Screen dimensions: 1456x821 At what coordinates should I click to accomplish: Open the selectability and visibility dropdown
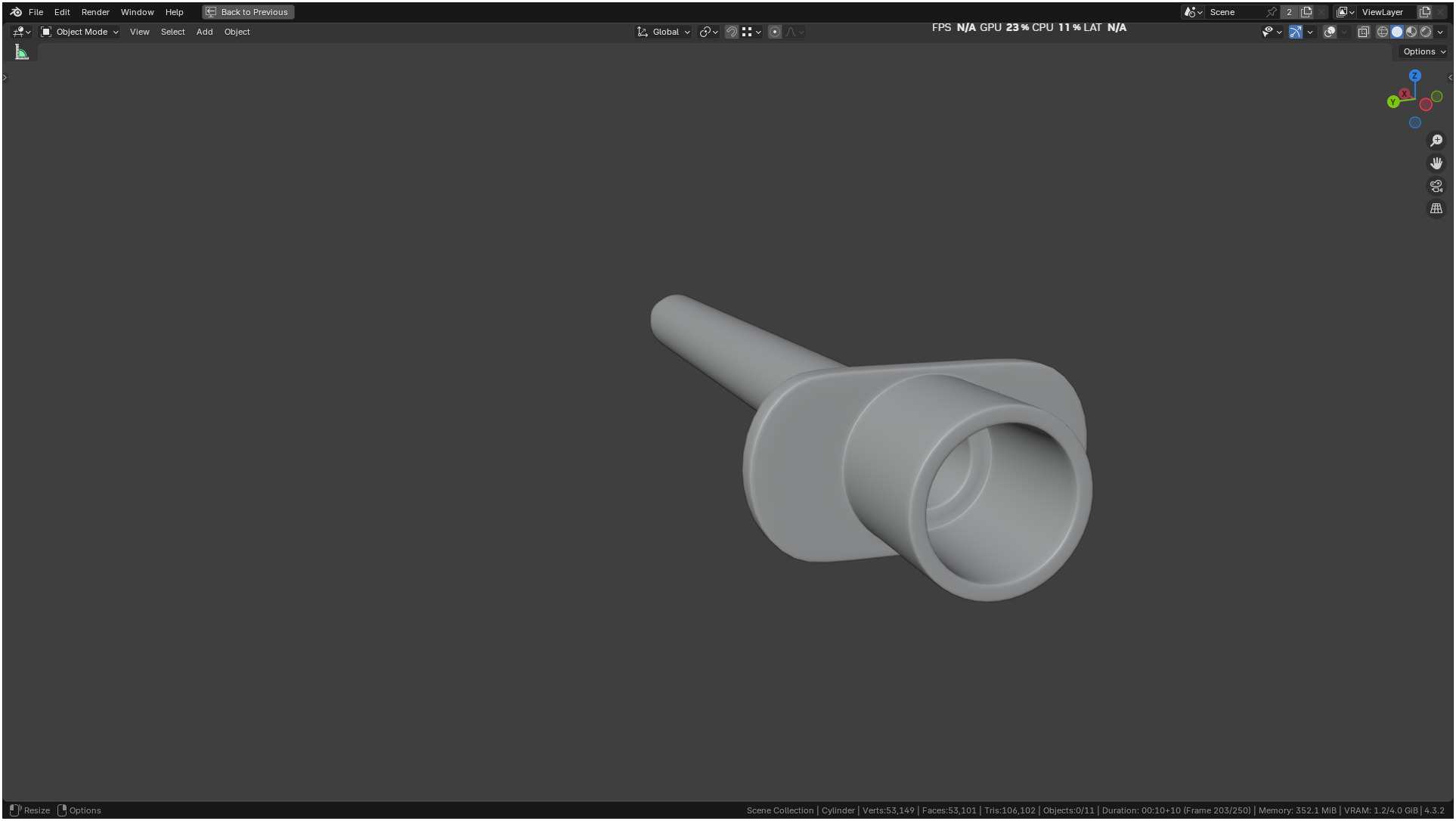[x=1272, y=32]
